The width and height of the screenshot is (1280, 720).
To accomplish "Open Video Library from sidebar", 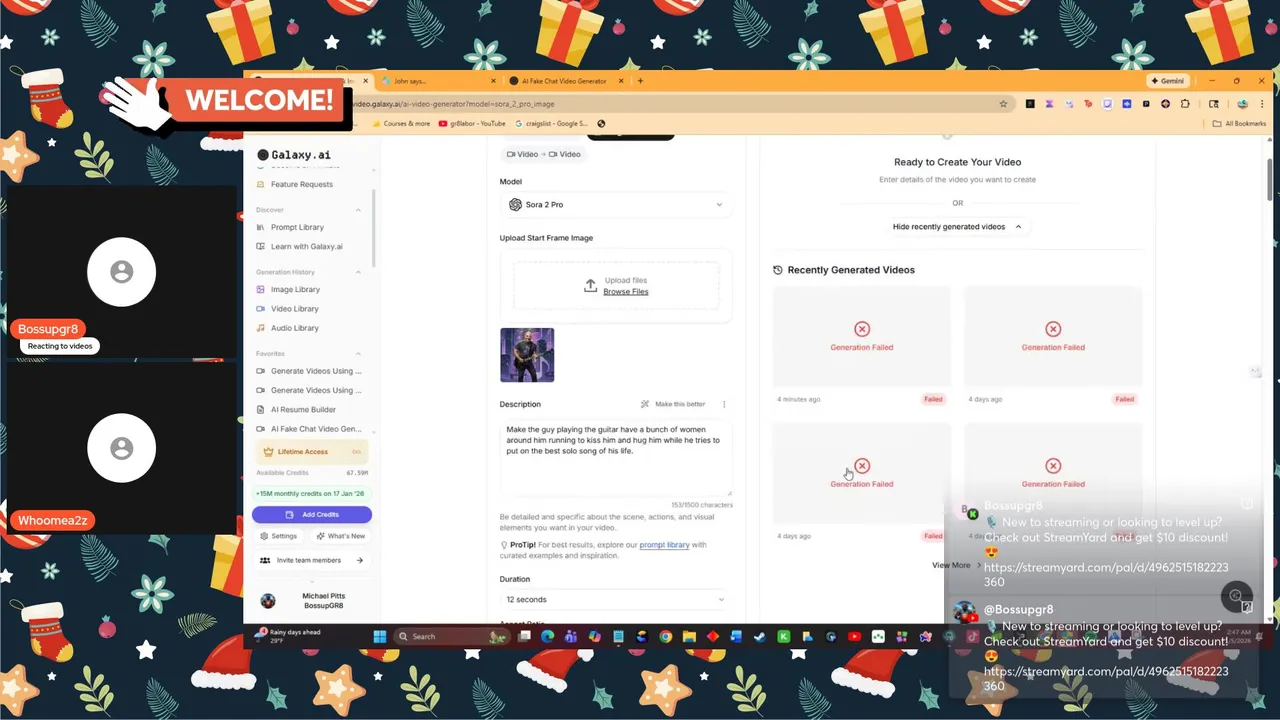I will pyautogui.click(x=287, y=309).
